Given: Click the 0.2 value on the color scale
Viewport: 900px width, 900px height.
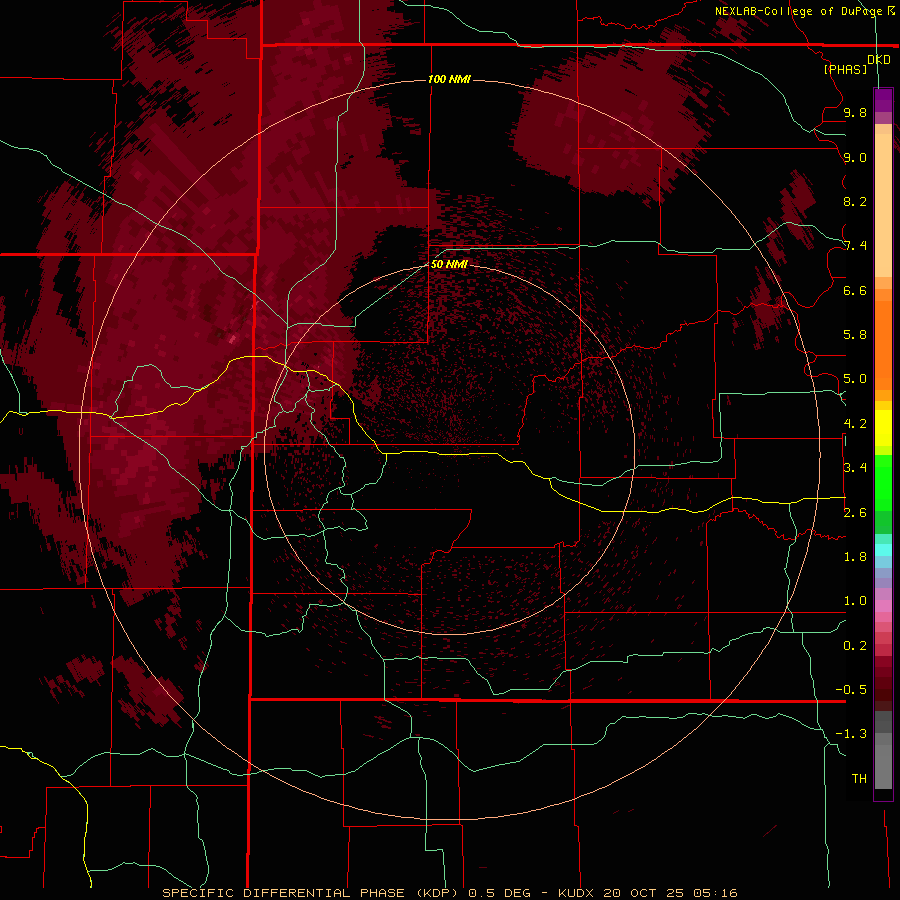Looking at the screenshot, I should coord(855,646).
